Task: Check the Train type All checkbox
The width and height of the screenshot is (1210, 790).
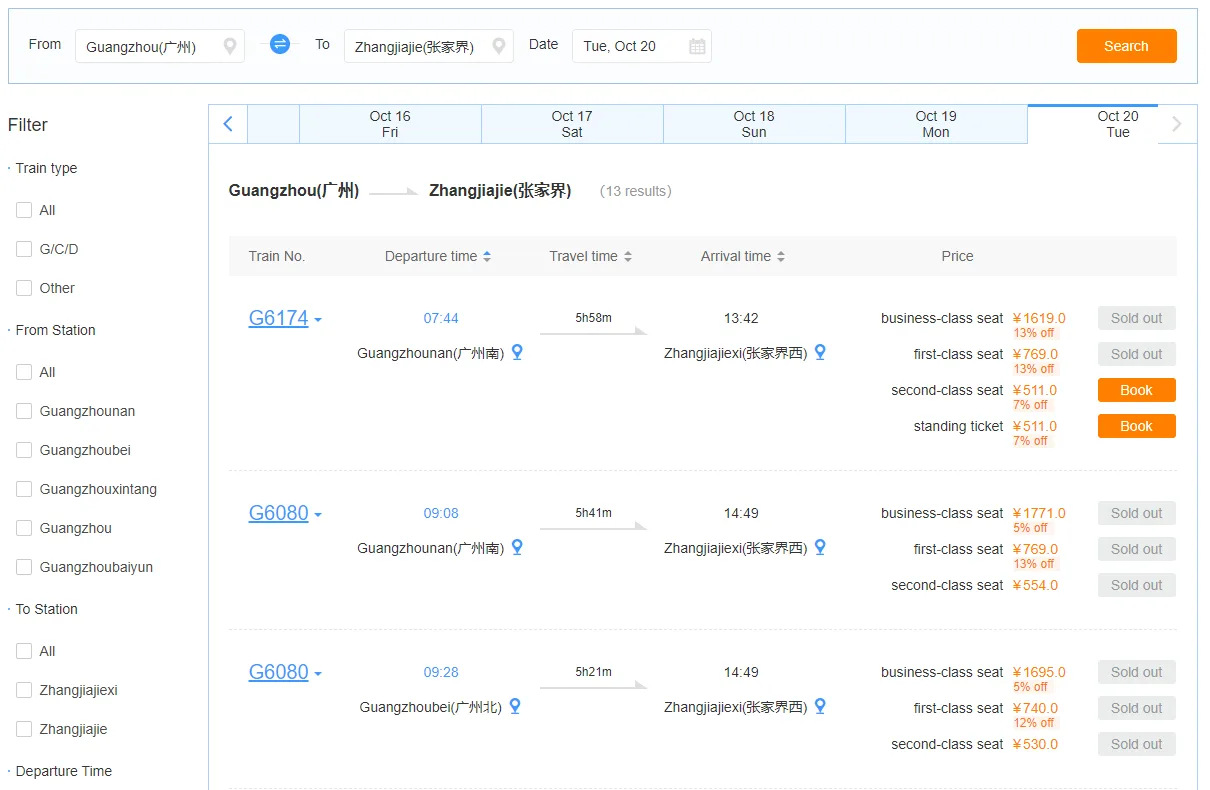Action: (24, 210)
